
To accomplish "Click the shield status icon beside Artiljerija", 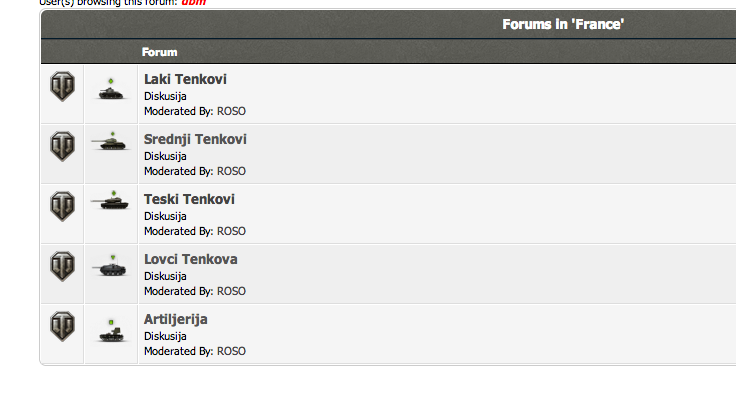I will click(x=62, y=327).
